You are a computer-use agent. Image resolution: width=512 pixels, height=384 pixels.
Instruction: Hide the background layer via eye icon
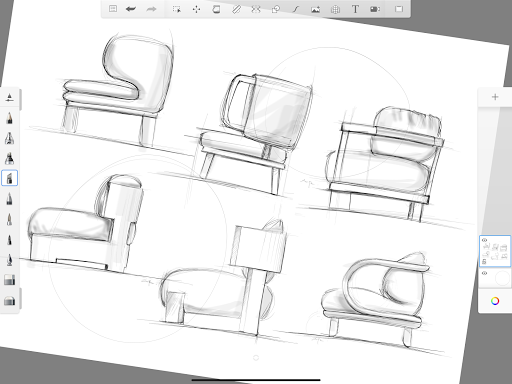[485, 273]
